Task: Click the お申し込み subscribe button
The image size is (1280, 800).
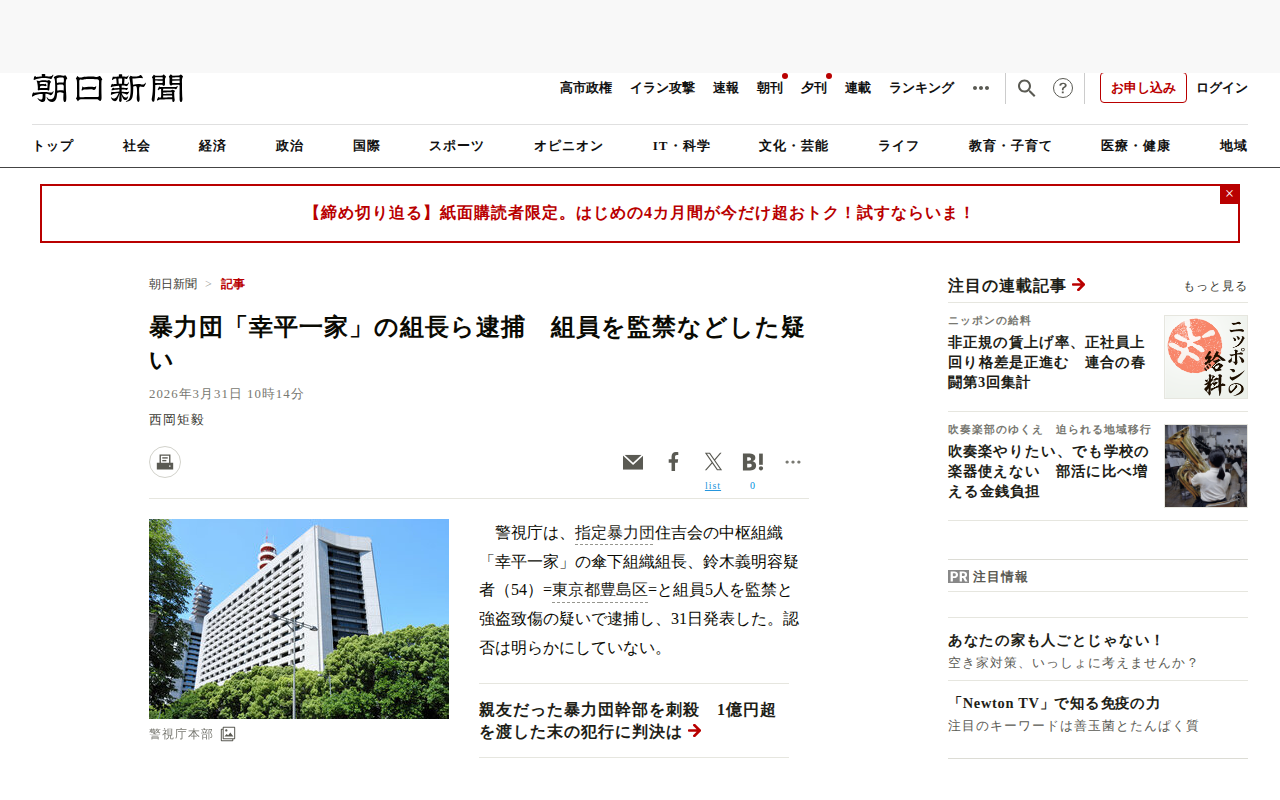Action: click(1143, 88)
